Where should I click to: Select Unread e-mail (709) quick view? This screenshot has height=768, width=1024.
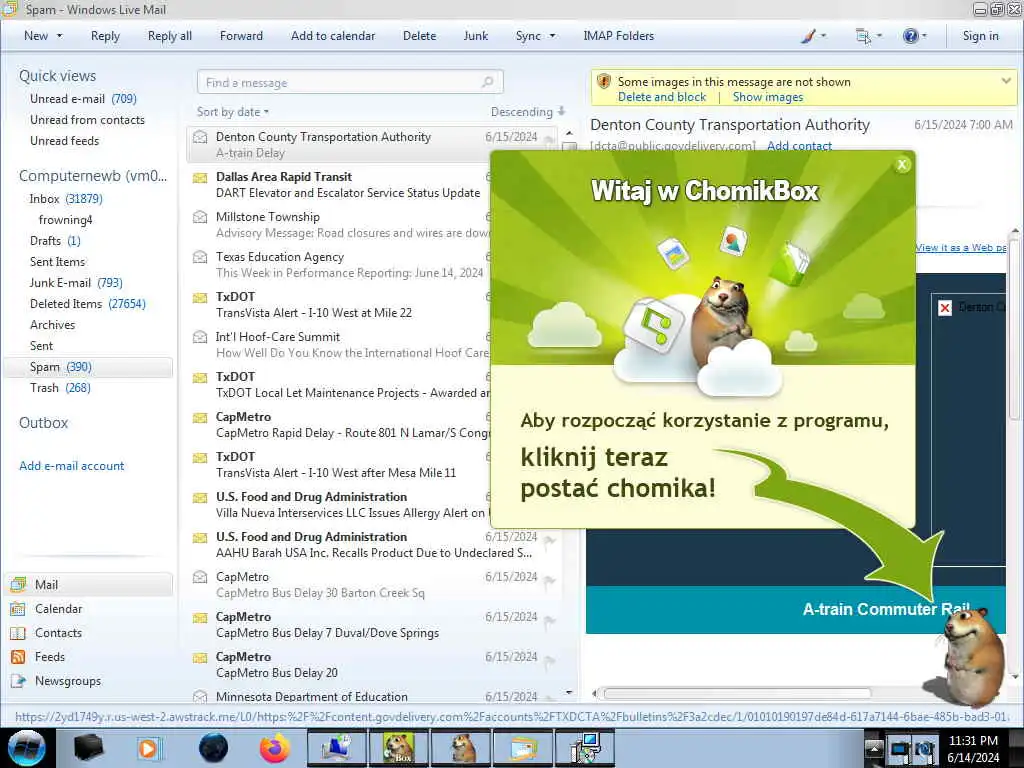click(x=83, y=99)
